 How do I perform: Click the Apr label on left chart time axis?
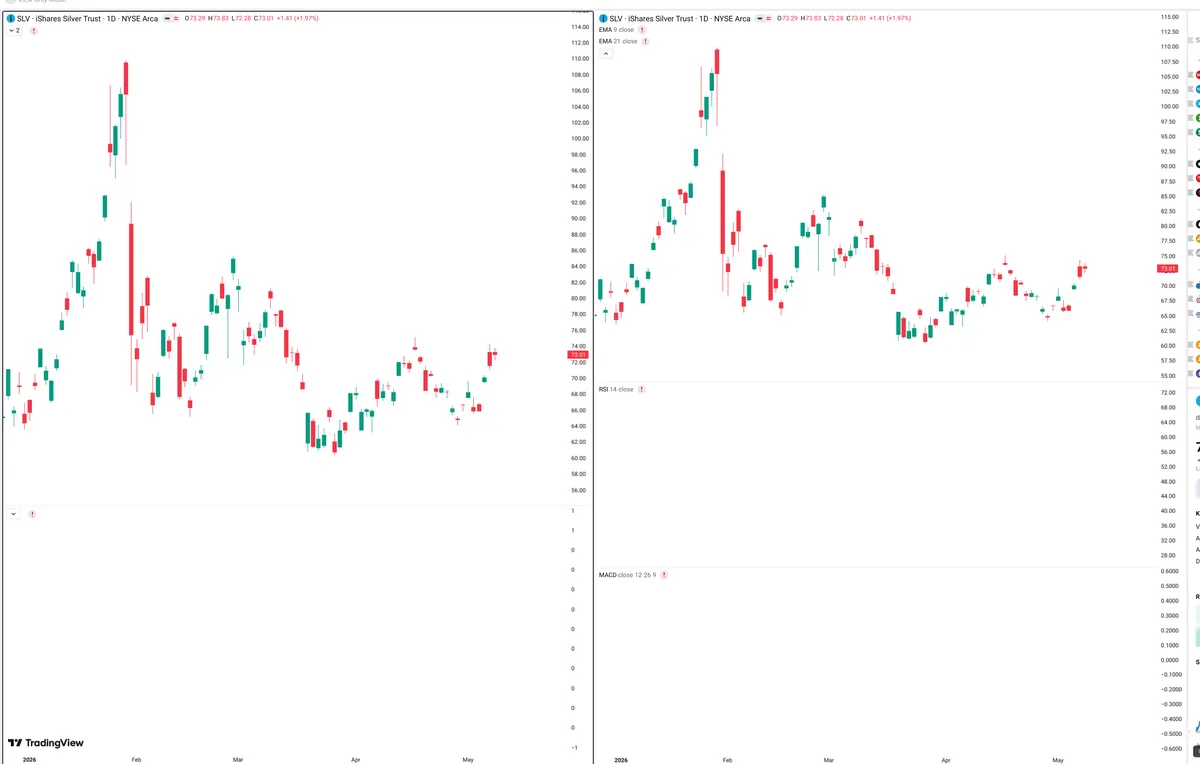[x=355, y=760]
